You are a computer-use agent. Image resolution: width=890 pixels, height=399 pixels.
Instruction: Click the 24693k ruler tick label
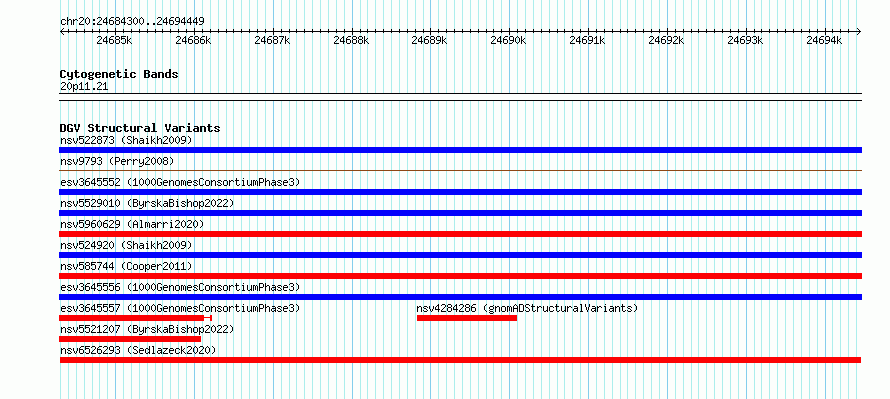point(745,40)
